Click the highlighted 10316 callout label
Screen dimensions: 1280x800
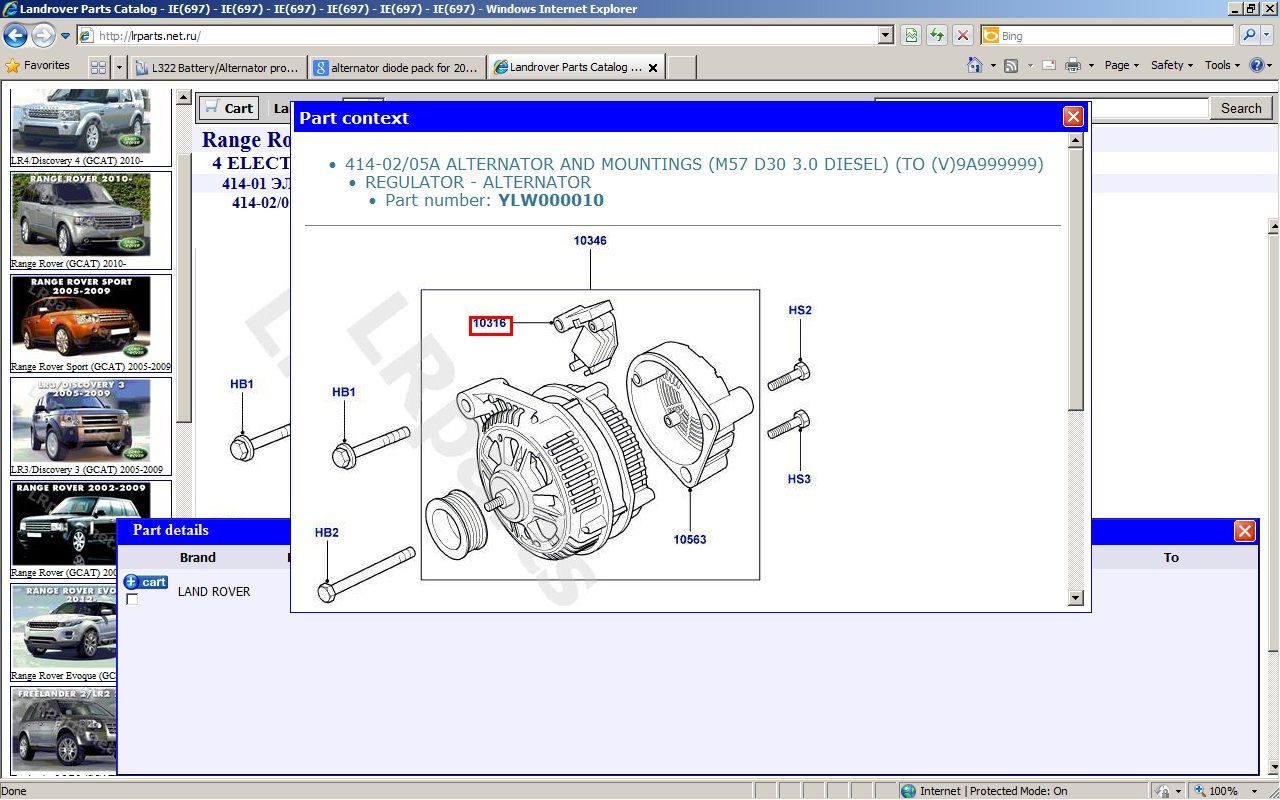click(x=491, y=324)
